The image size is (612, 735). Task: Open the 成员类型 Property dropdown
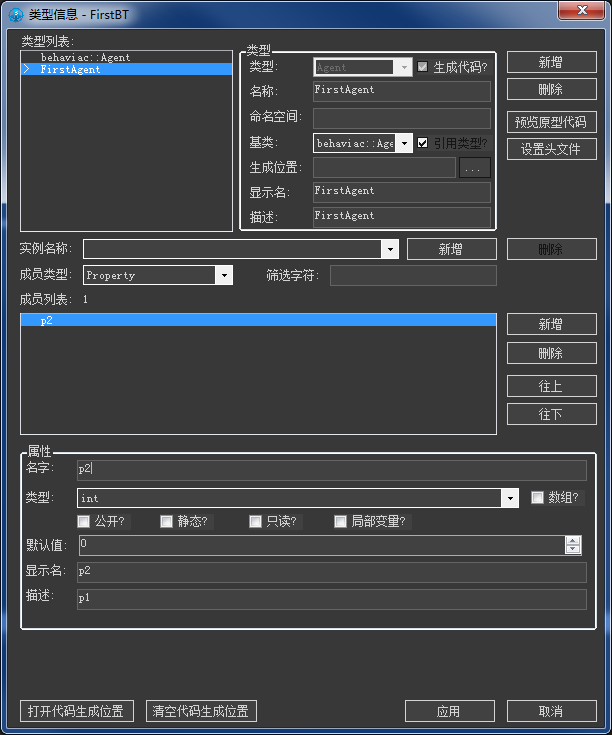pyautogui.click(x=224, y=275)
